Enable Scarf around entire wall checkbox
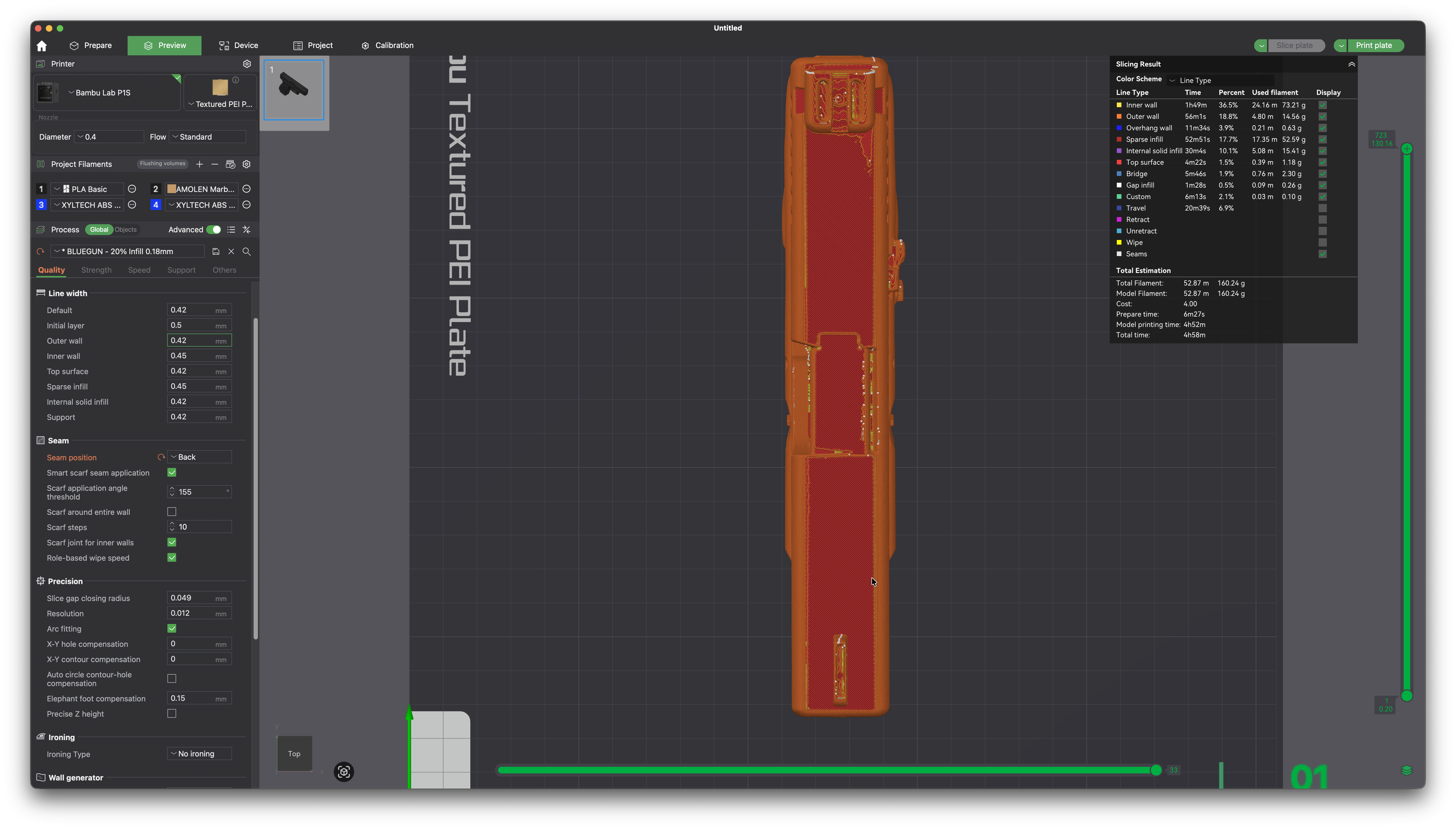This screenshot has width=1456, height=829. [172, 512]
